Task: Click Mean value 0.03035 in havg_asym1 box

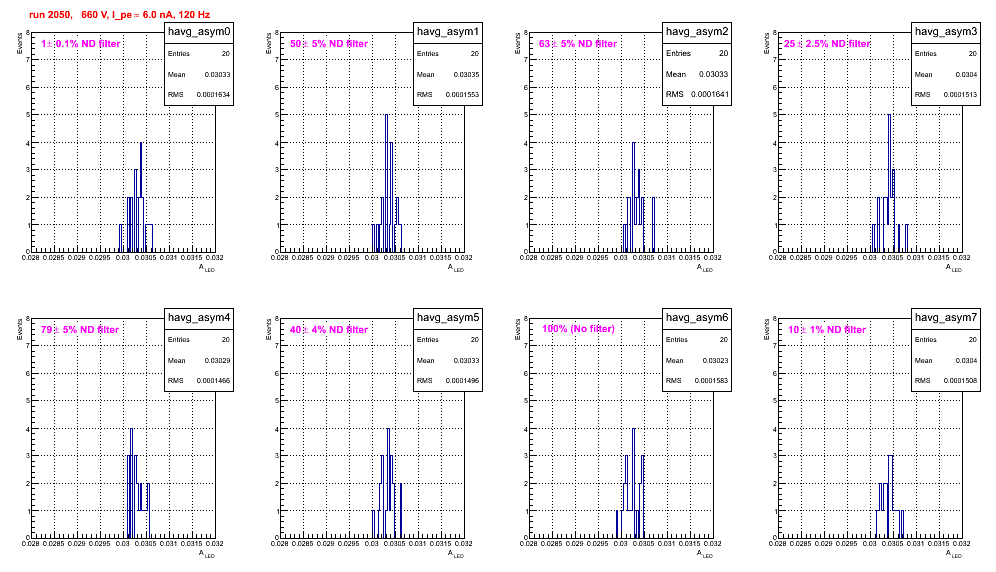Action: point(466,74)
